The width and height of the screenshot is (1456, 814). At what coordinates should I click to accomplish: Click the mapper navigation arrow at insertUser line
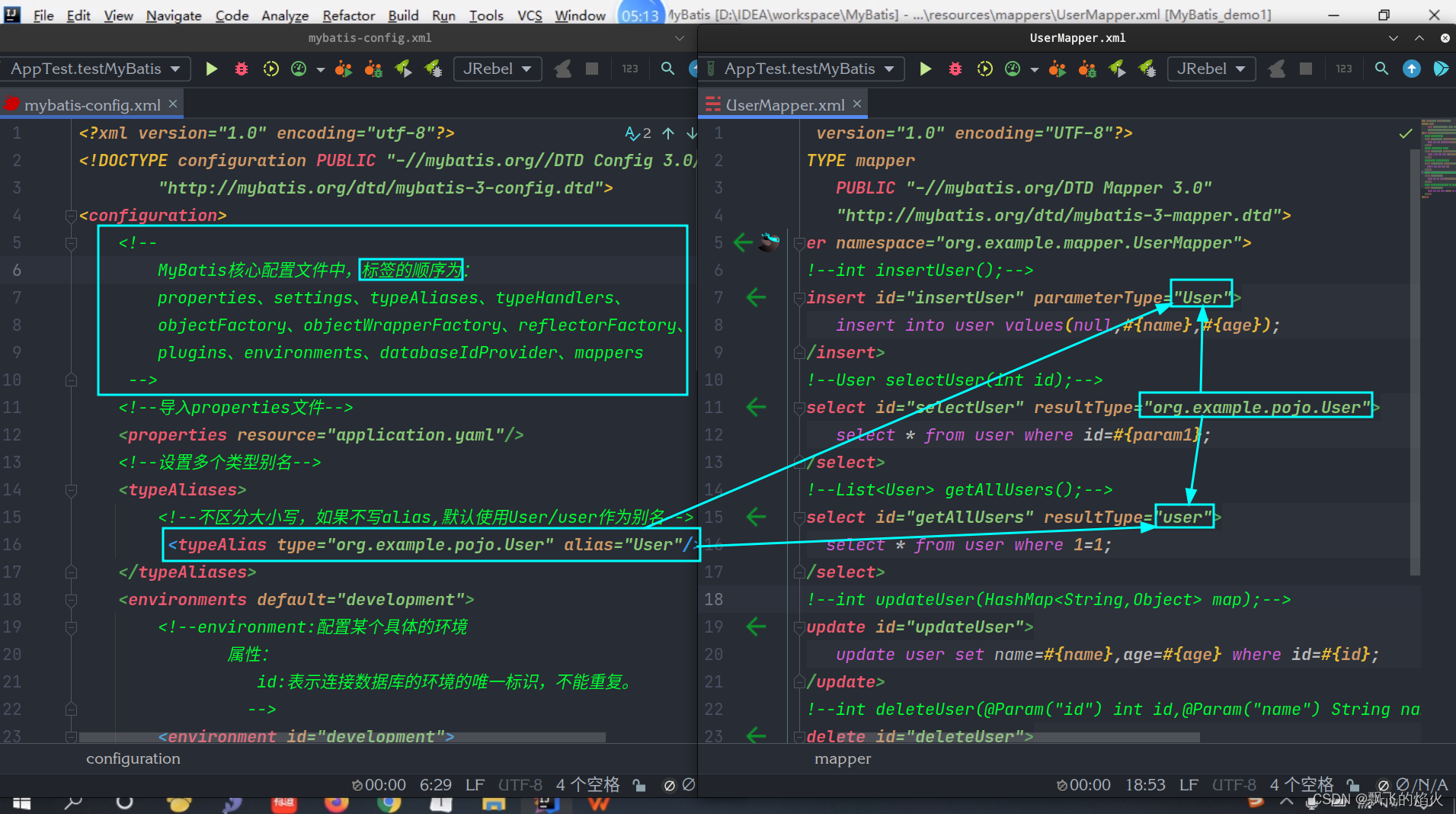(x=756, y=297)
